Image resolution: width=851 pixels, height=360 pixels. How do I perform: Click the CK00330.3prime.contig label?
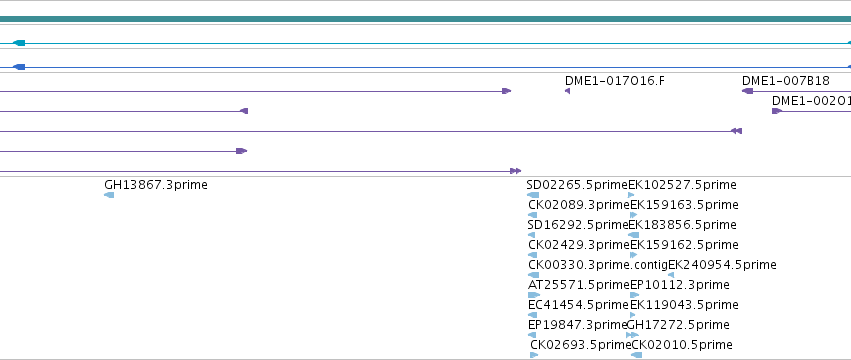tap(597, 265)
